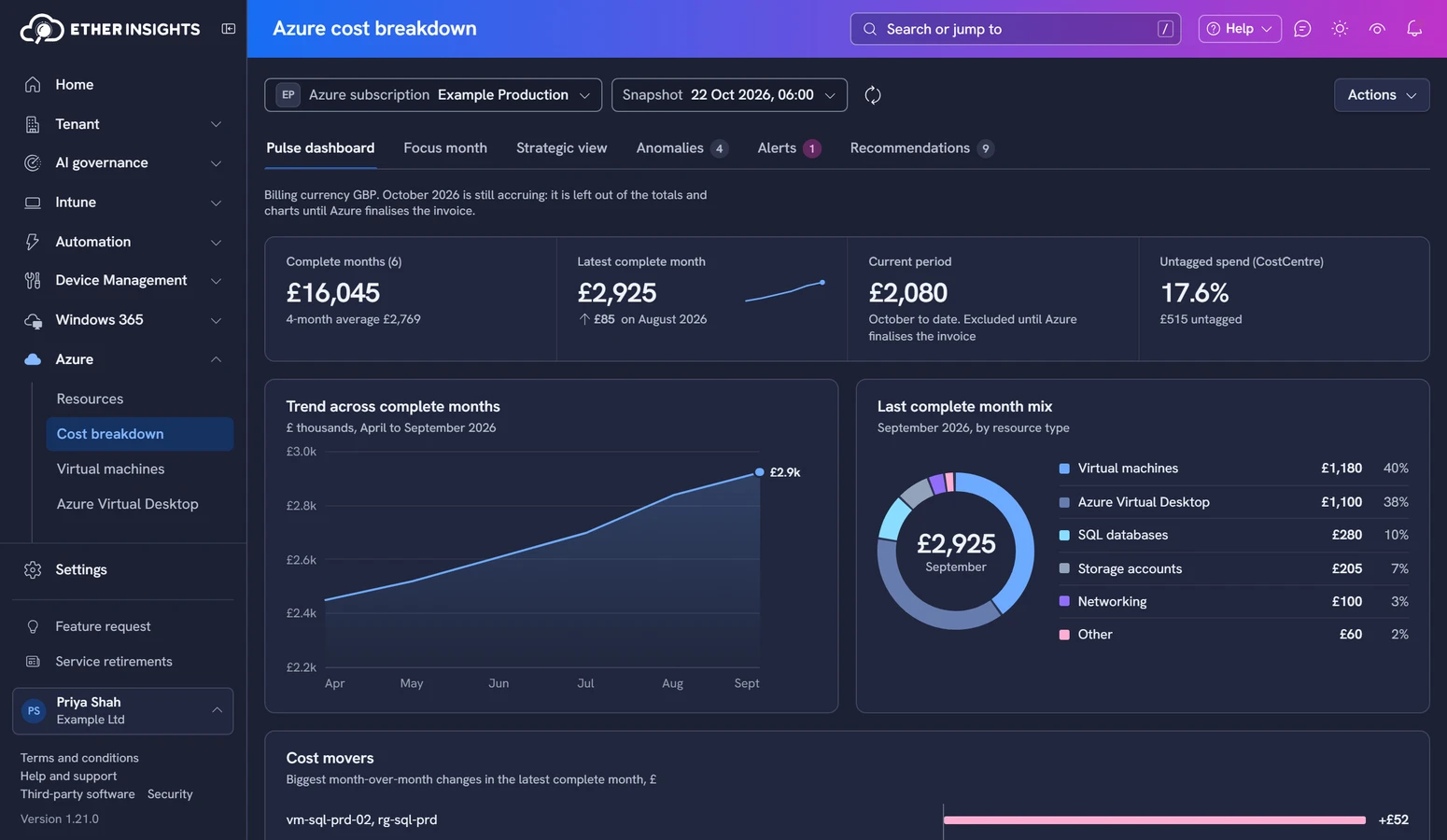1447x840 pixels.
Task: Click the Virtual machines legend color swatch
Action: [1064, 469]
